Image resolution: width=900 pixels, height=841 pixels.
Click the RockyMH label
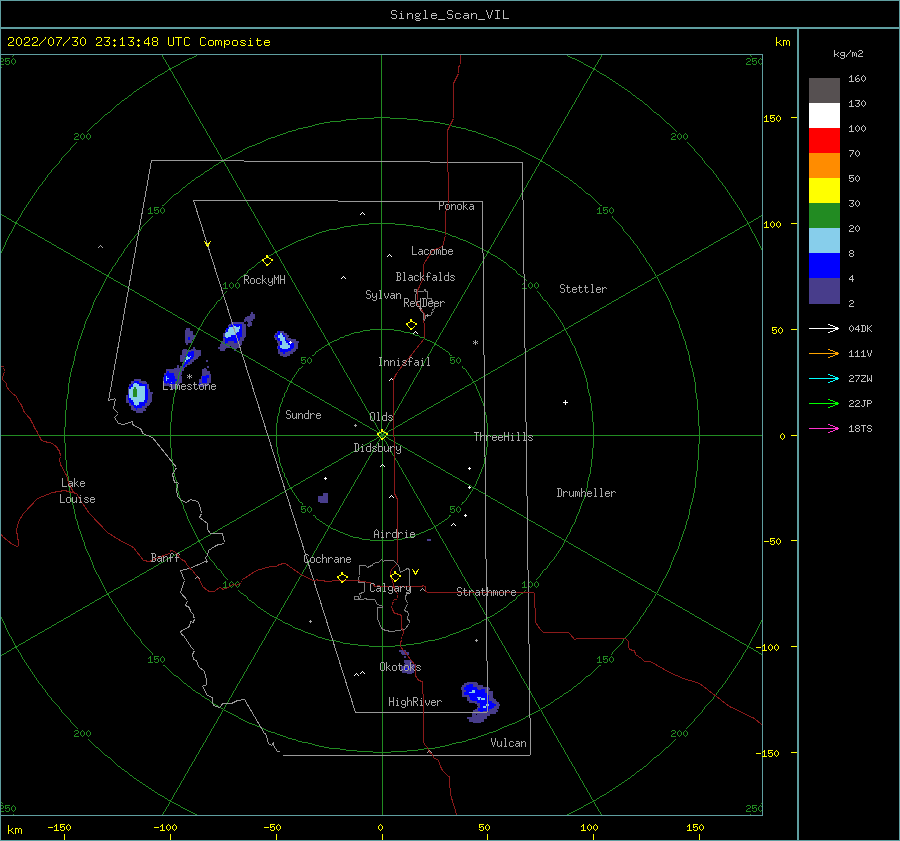264,280
